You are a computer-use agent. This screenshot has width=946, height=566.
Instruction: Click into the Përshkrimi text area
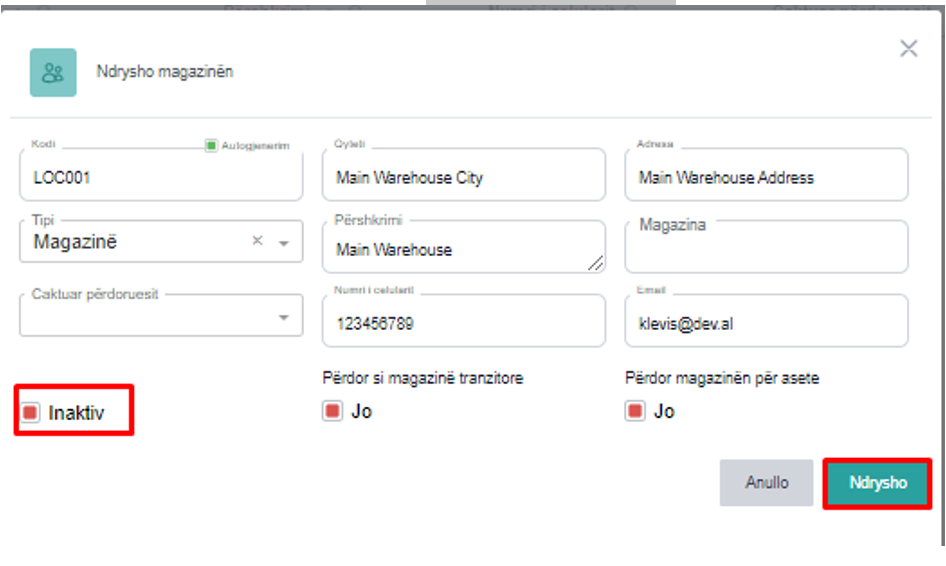click(455, 249)
